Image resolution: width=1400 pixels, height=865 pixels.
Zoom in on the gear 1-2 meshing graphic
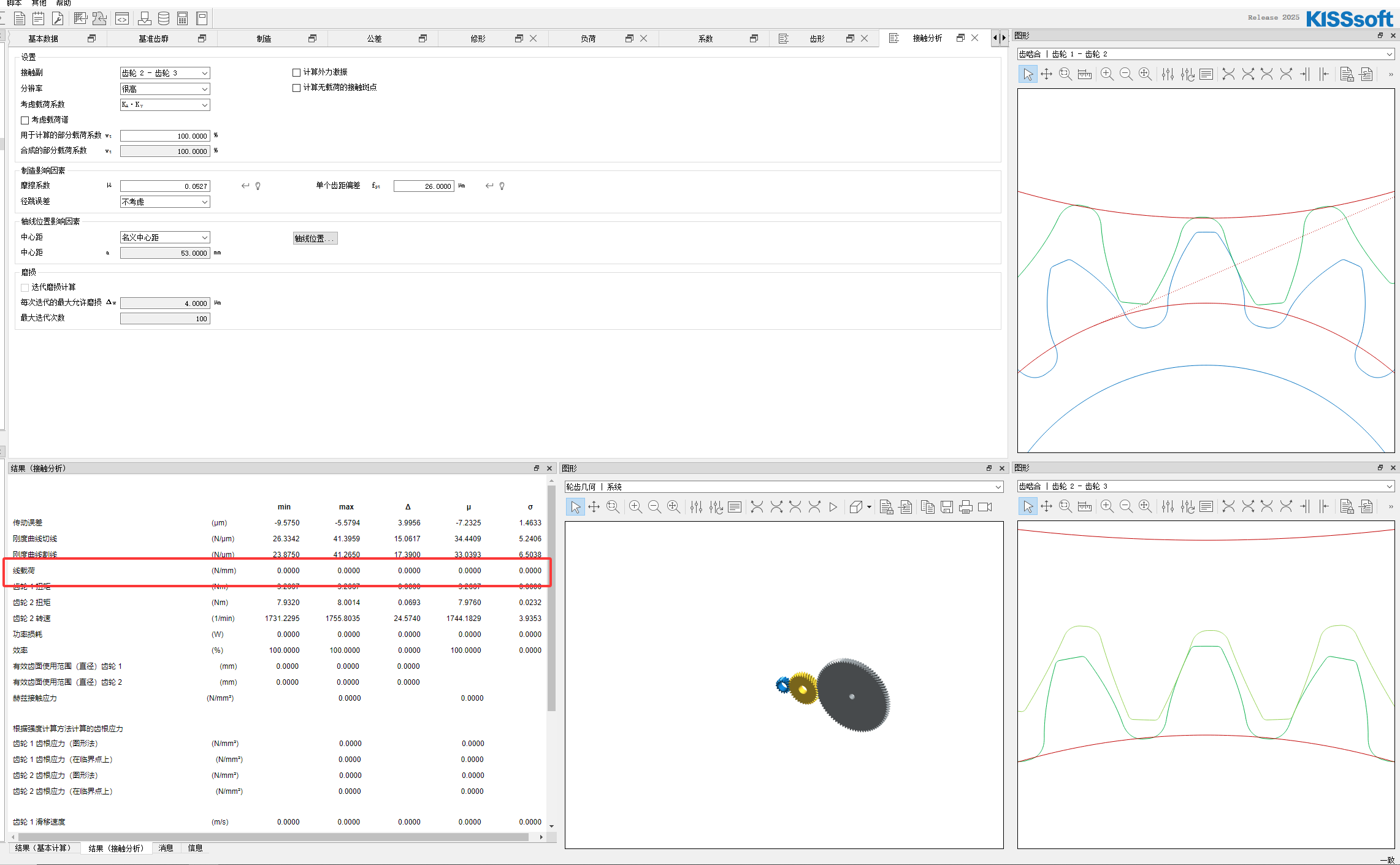1107,74
